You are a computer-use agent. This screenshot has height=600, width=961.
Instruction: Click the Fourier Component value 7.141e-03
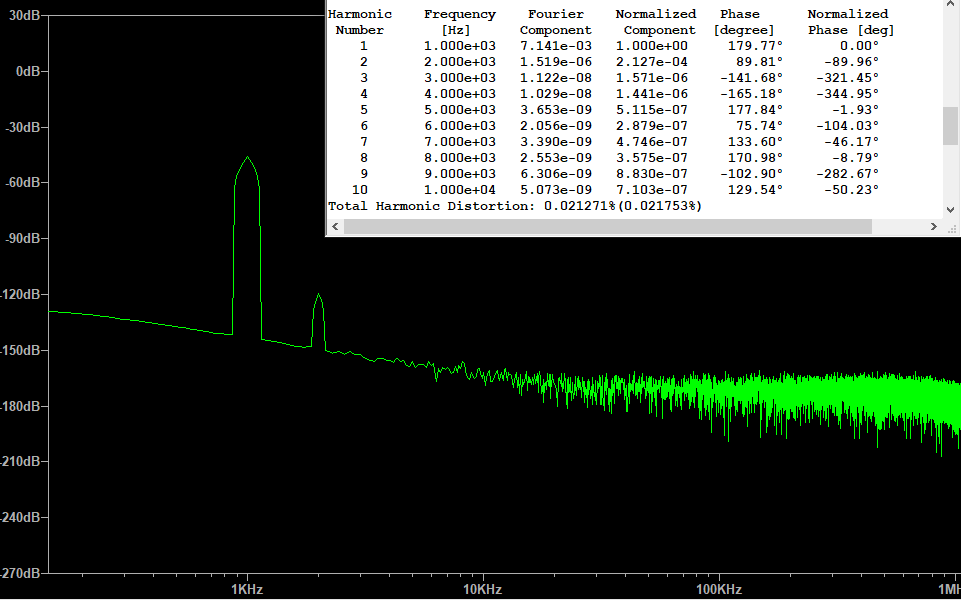(556, 46)
